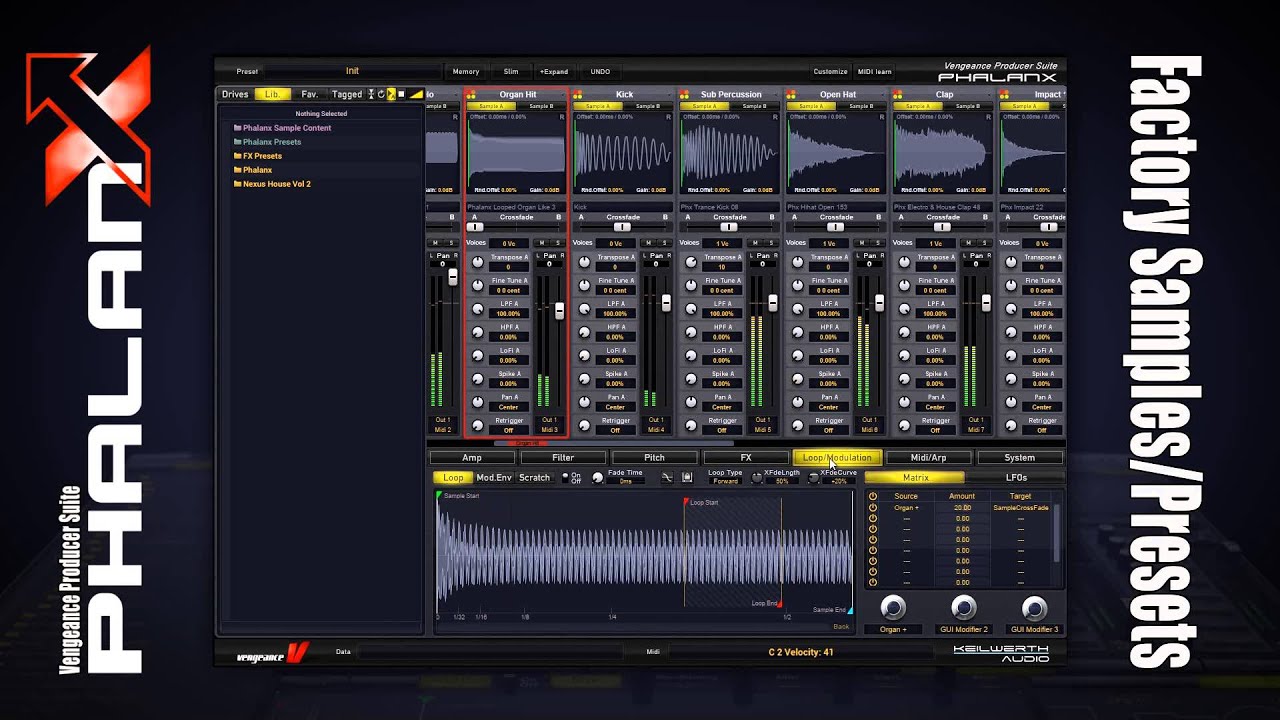Screen dimensions: 1280x720
Task: Open the Organ Hit slot dropdown arrow
Action: pyautogui.click(x=563, y=94)
